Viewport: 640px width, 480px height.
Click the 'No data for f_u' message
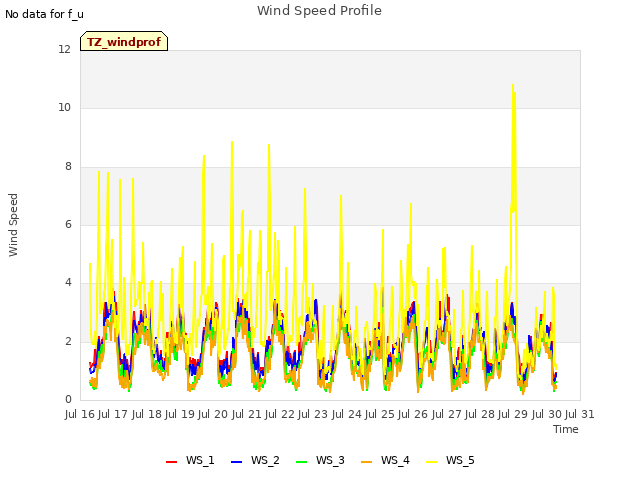pos(44,14)
